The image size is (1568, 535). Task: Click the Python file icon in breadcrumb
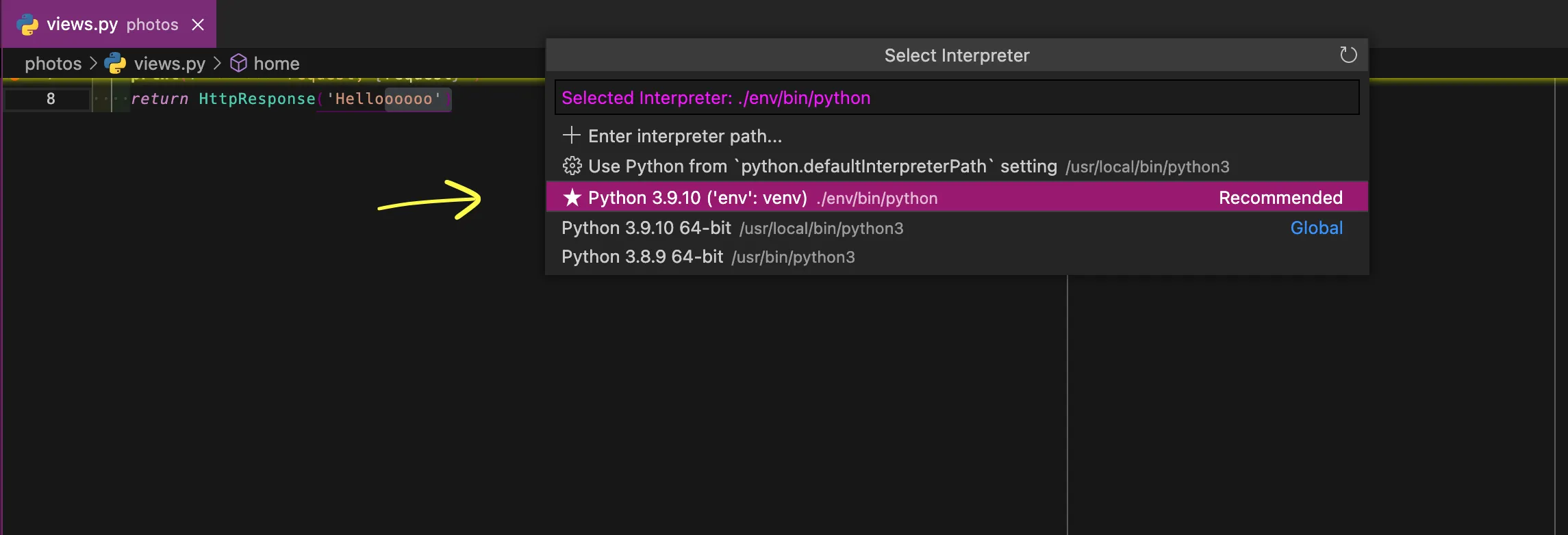(115, 64)
